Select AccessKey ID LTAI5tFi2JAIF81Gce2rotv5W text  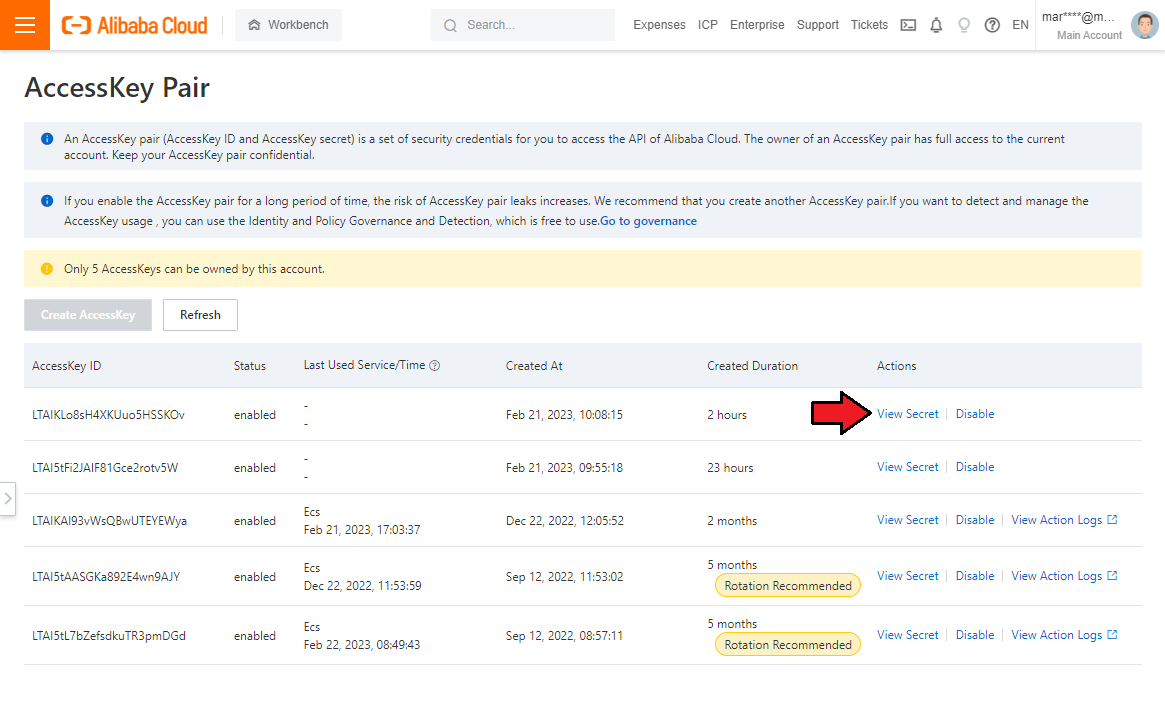[105, 468]
